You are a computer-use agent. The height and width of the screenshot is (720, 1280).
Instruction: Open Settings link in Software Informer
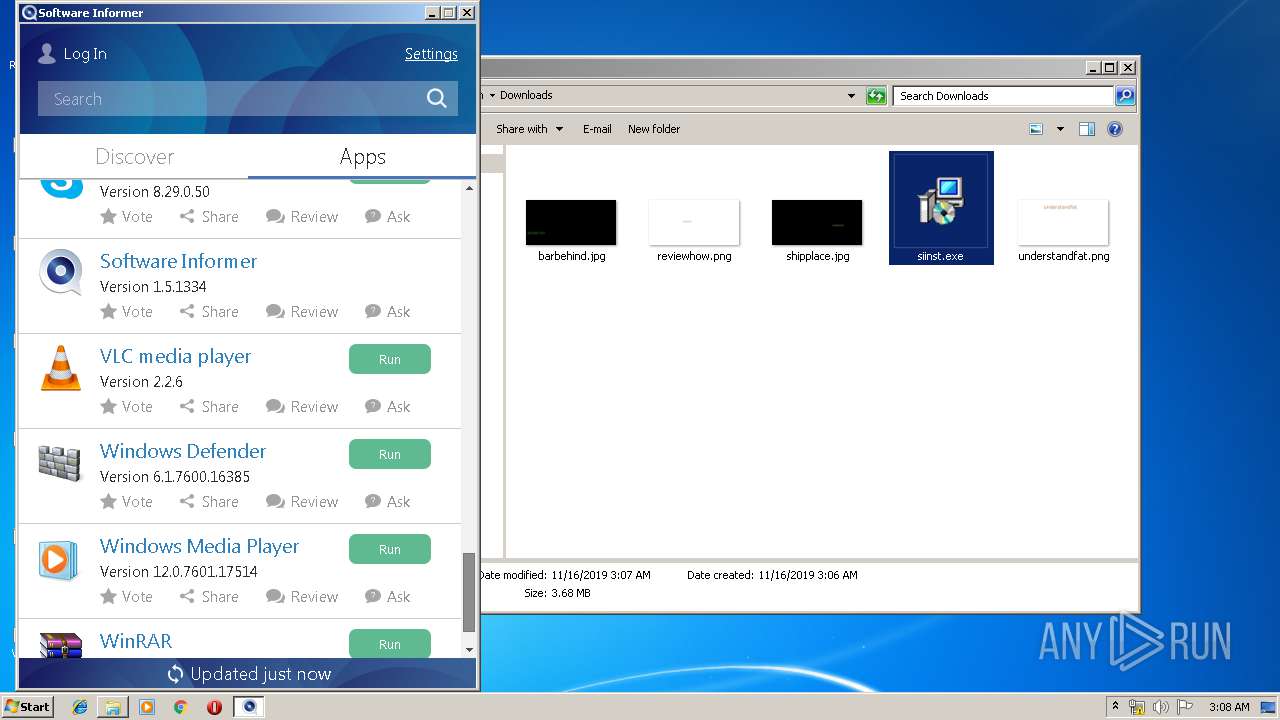(x=431, y=54)
